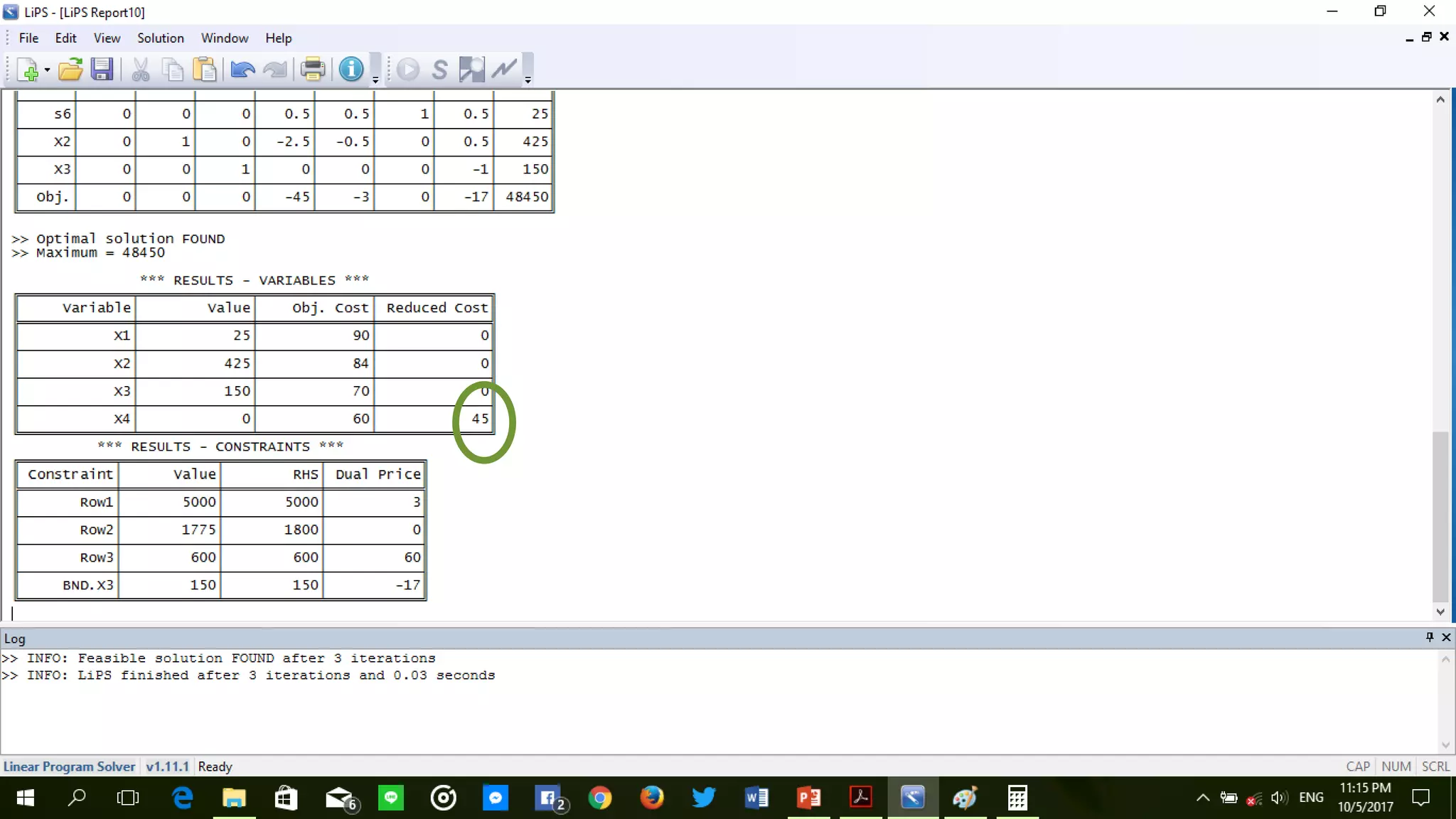
Task: Expand the New document dropdown arrow
Action: coord(47,70)
